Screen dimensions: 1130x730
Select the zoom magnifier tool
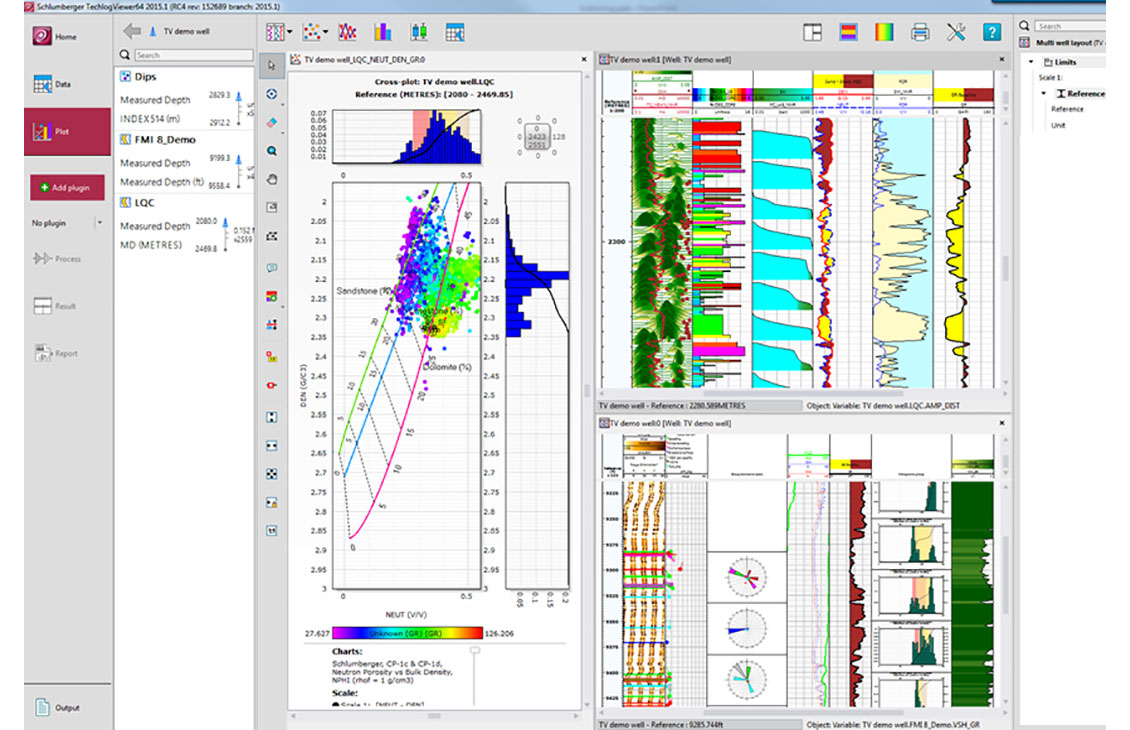(x=272, y=151)
